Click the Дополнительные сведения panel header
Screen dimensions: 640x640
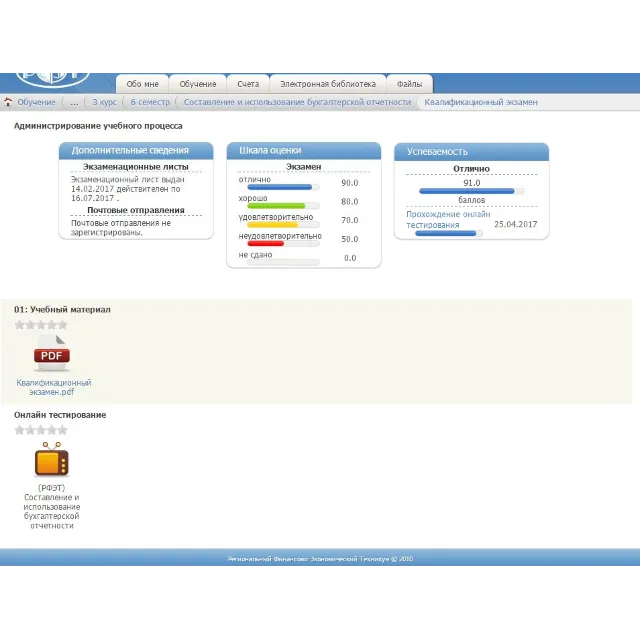pos(136,151)
